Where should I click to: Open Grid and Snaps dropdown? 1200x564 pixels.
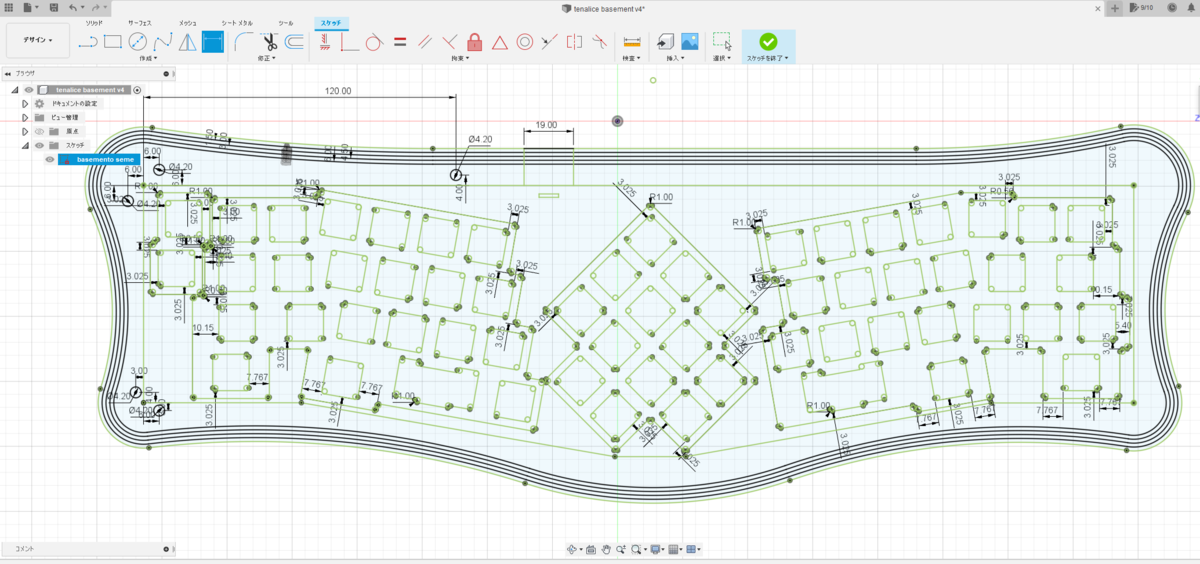coord(676,549)
